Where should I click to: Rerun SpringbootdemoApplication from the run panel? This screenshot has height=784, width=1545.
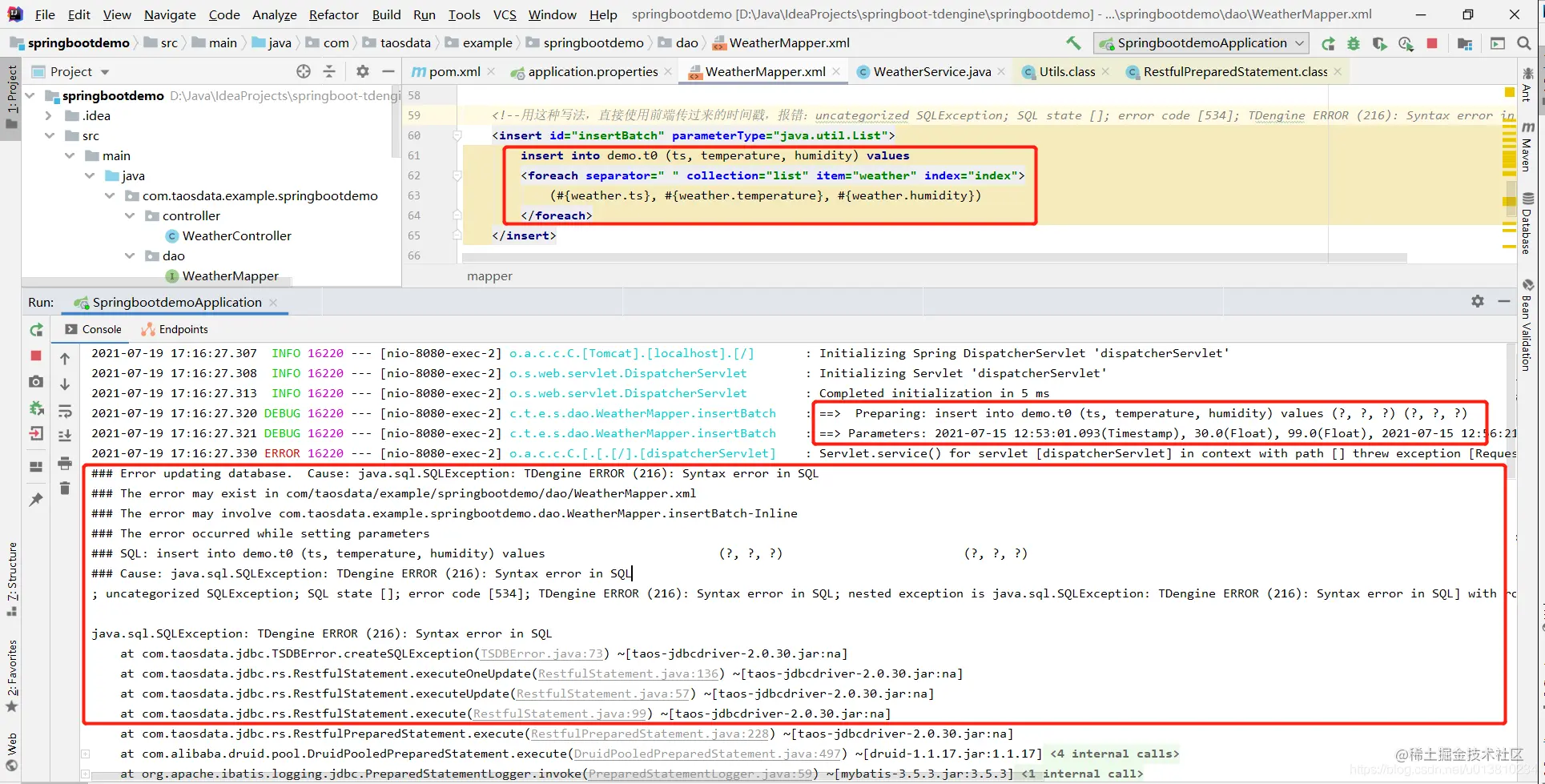click(36, 330)
